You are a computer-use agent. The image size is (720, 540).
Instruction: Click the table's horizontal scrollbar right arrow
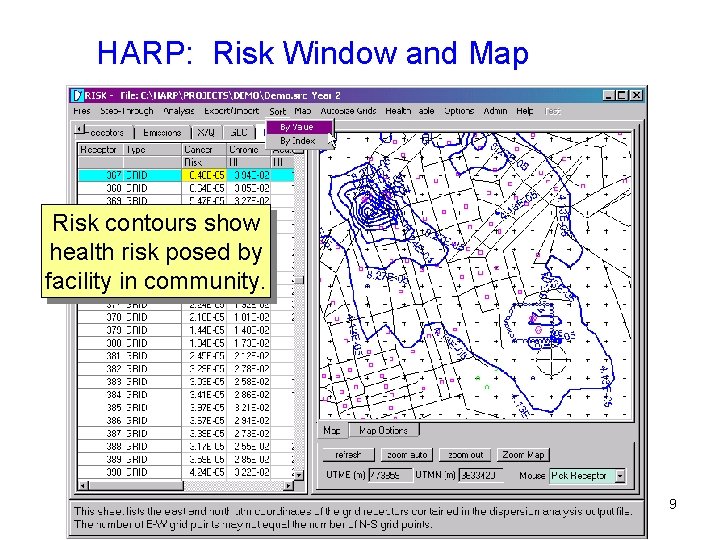pyautogui.click(x=289, y=485)
